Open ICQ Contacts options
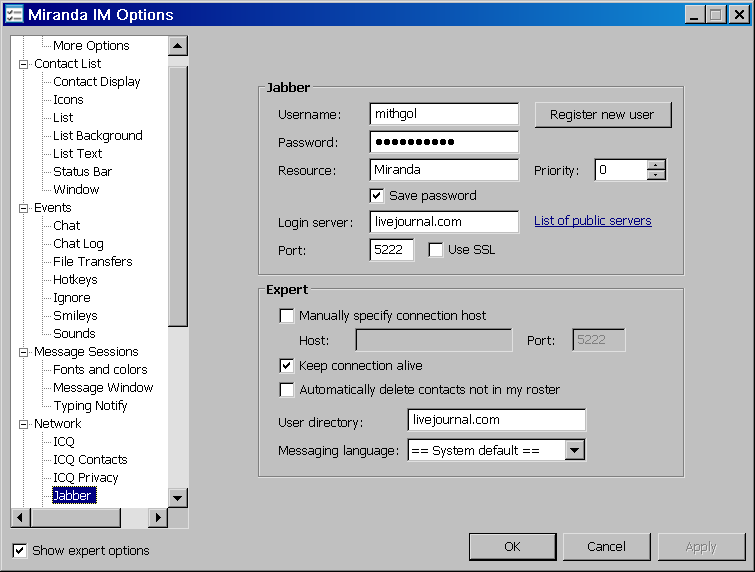 tap(90, 460)
